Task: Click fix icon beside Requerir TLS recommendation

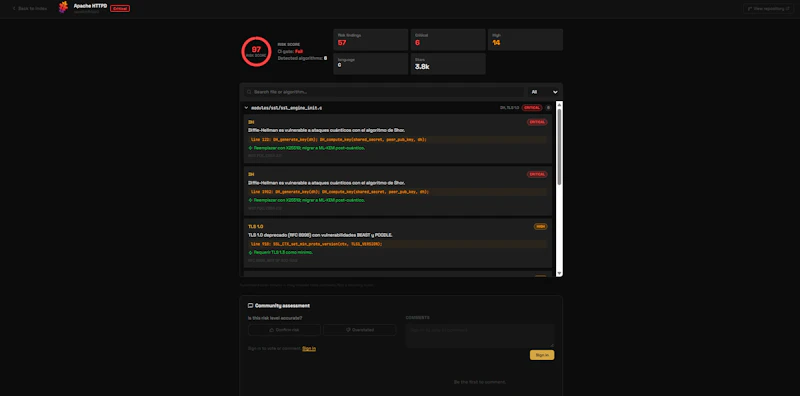Action: [250, 252]
